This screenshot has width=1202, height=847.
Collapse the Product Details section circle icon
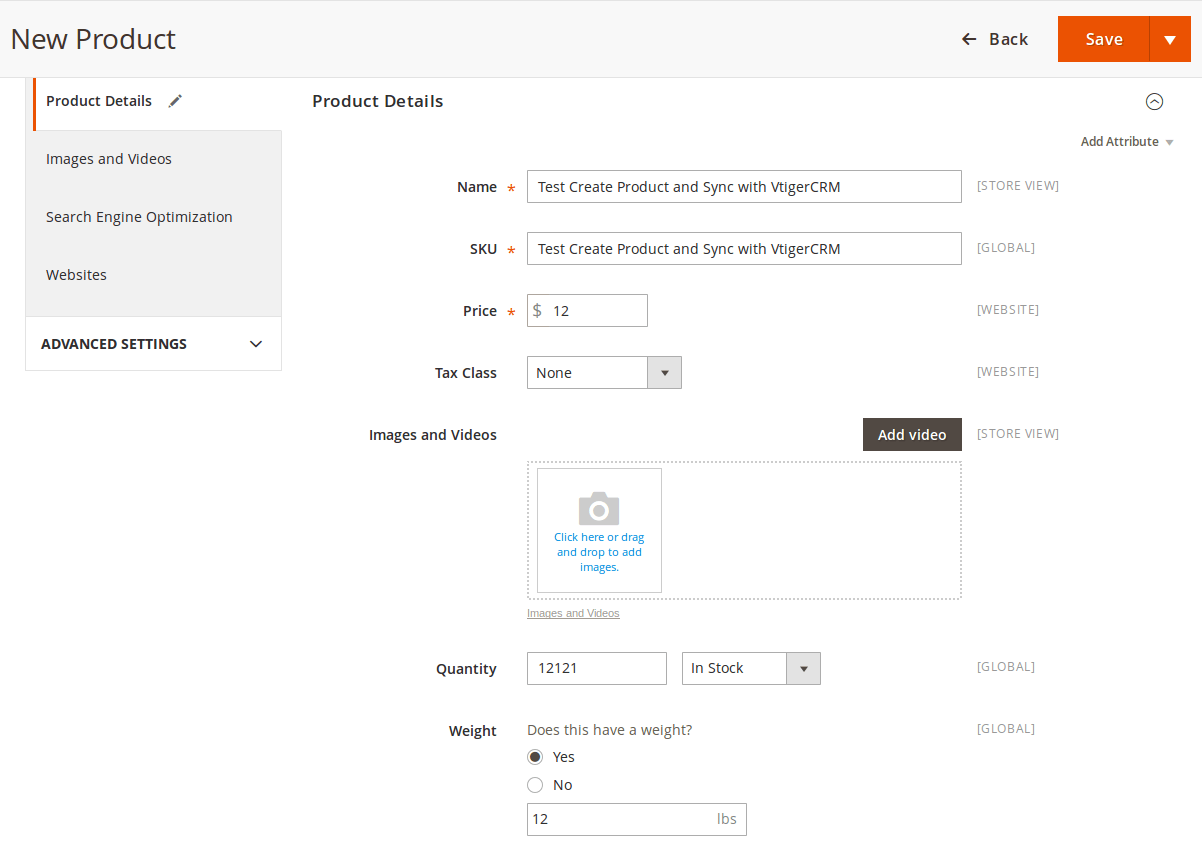tap(1154, 101)
